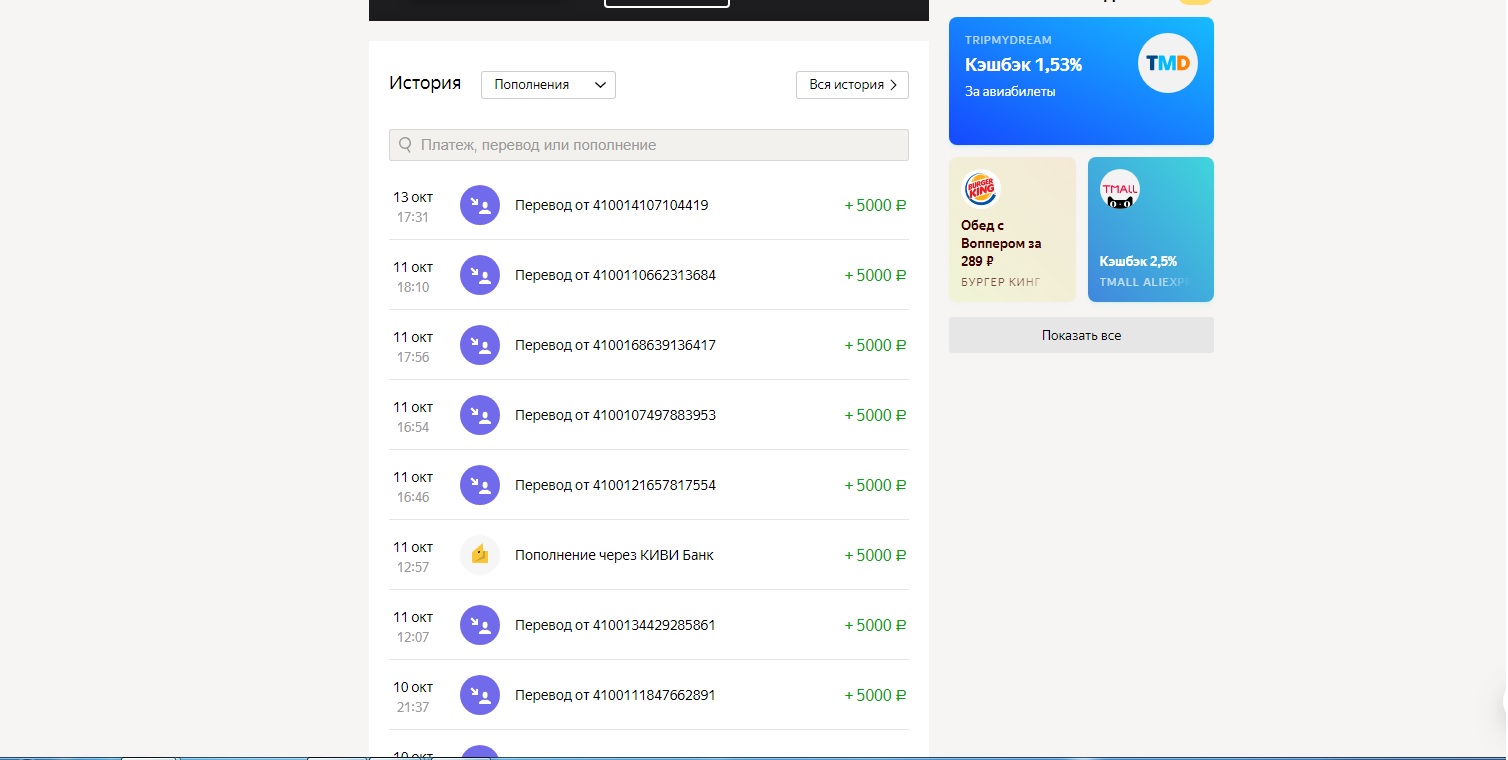Click the transfer icon for 4100121657817554 row
The width and height of the screenshot is (1508, 760).
click(x=480, y=485)
